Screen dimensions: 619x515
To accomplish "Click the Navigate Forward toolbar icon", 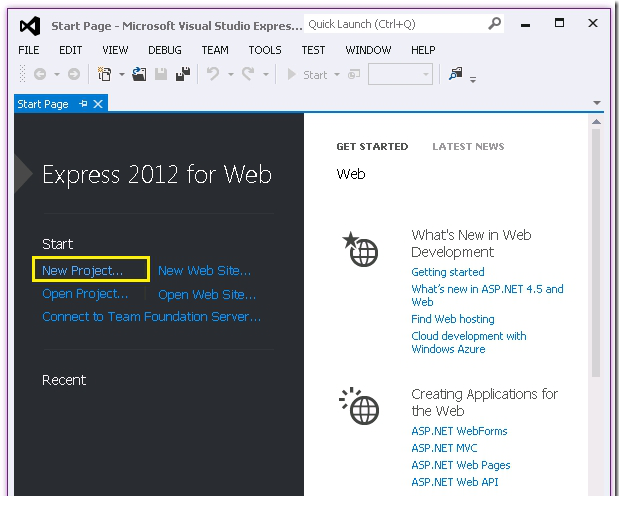I will tap(74, 74).
